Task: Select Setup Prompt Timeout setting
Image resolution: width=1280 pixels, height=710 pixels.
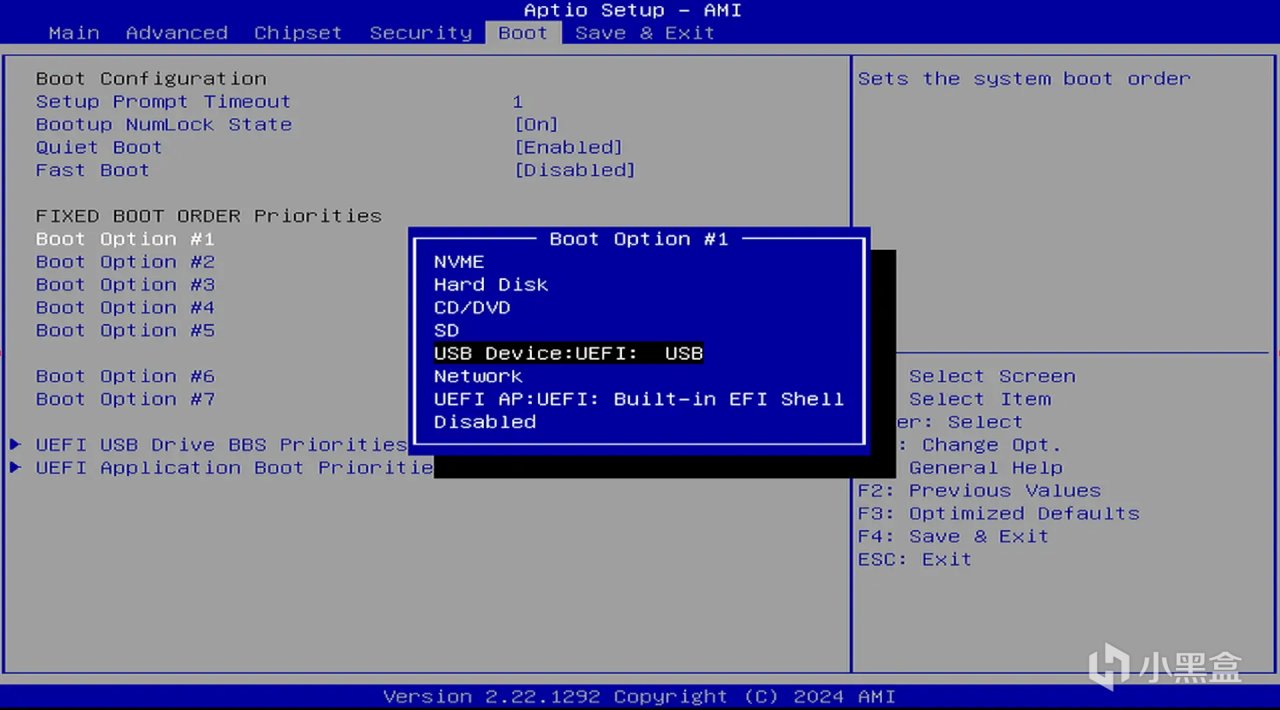Action: pyautogui.click(x=164, y=102)
